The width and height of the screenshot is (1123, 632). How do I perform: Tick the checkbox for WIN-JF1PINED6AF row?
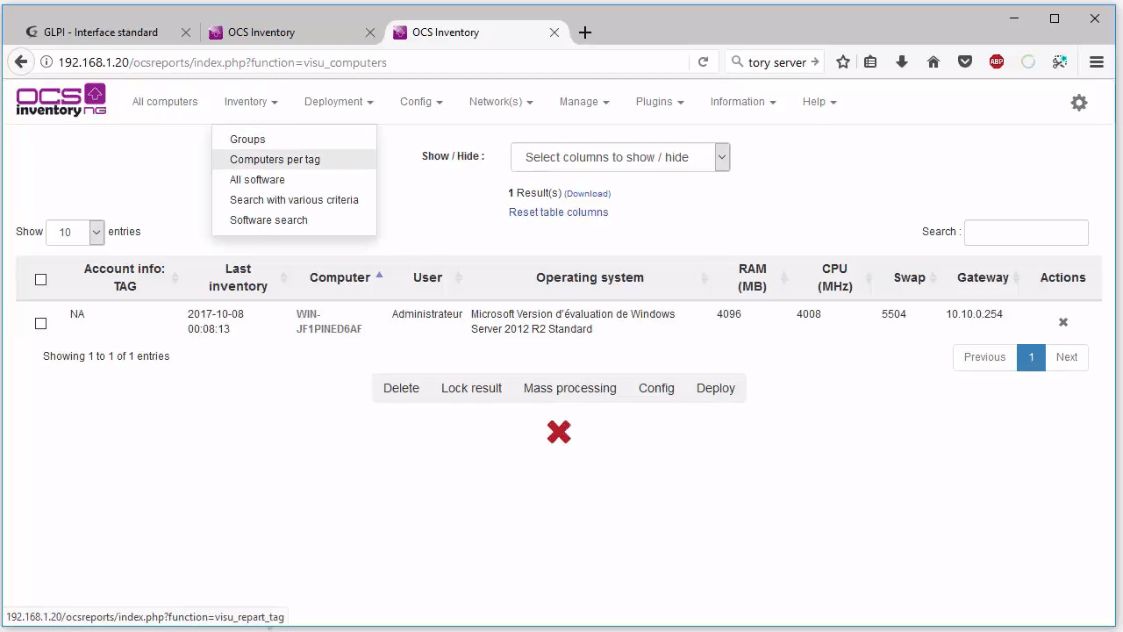tap(41, 323)
